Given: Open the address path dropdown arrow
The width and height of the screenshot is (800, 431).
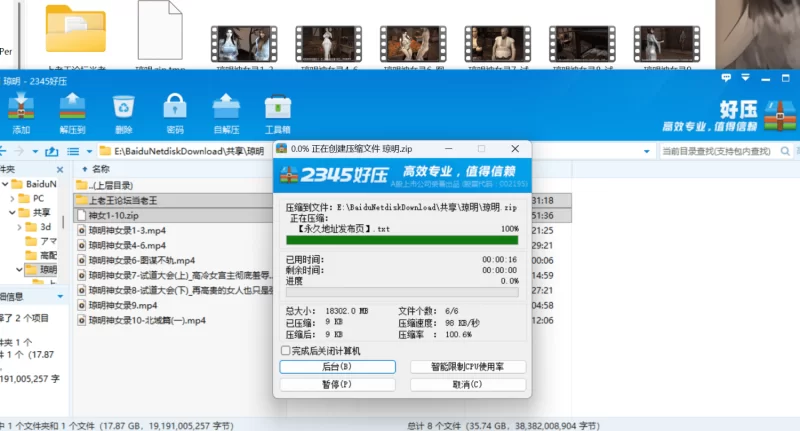Looking at the screenshot, I should click(x=646, y=151).
